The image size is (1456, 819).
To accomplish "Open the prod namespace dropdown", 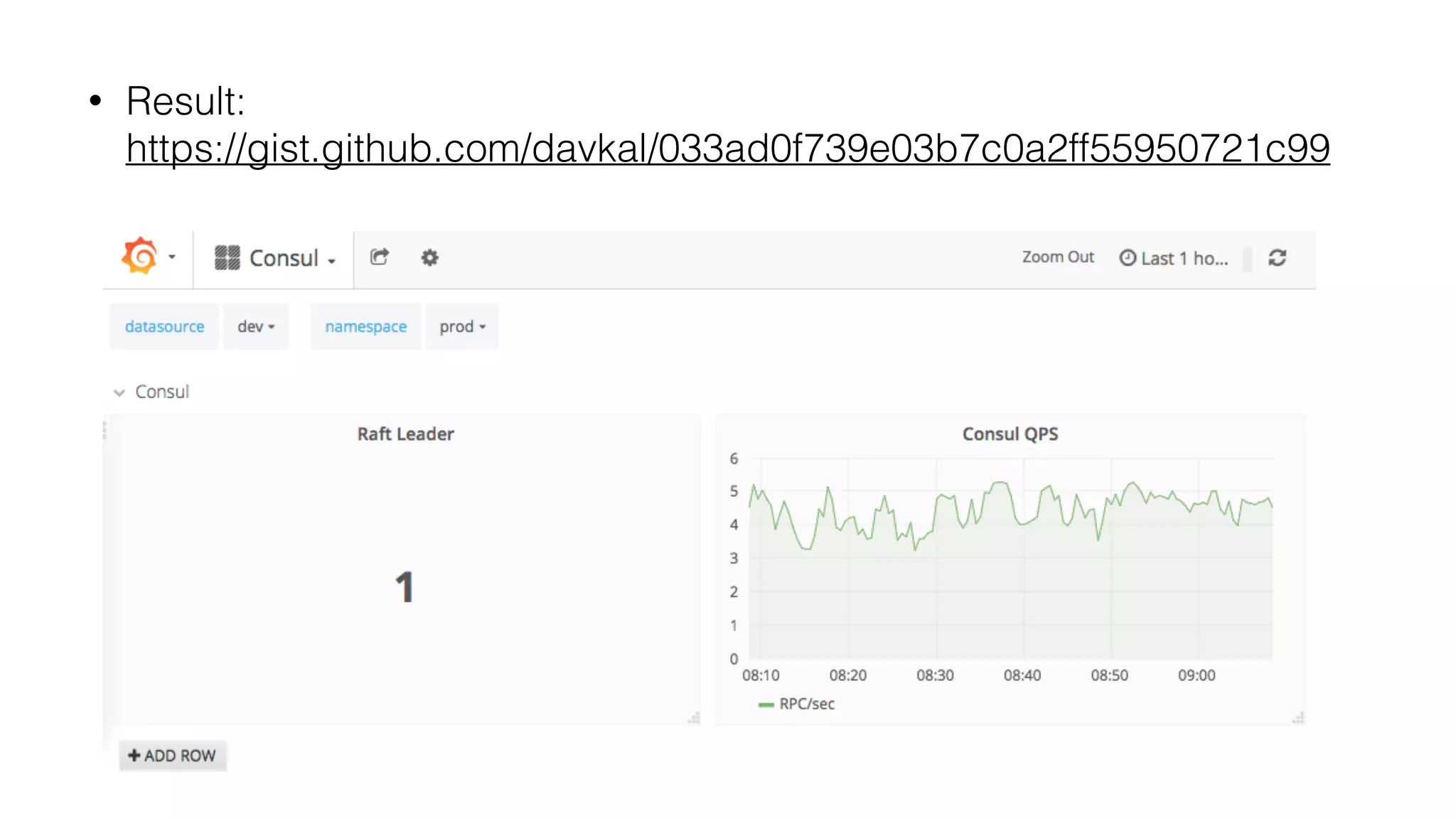I will pos(462,326).
